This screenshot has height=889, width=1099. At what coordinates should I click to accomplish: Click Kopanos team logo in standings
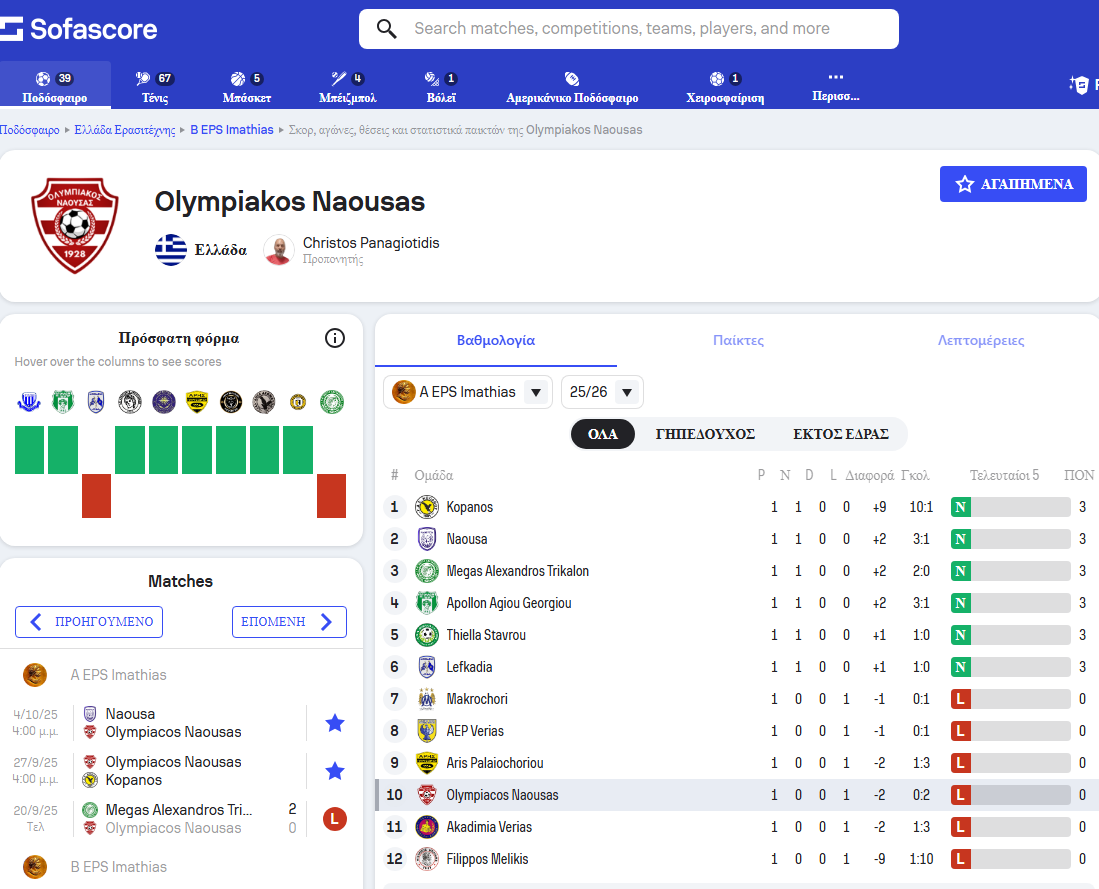(427, 507)
